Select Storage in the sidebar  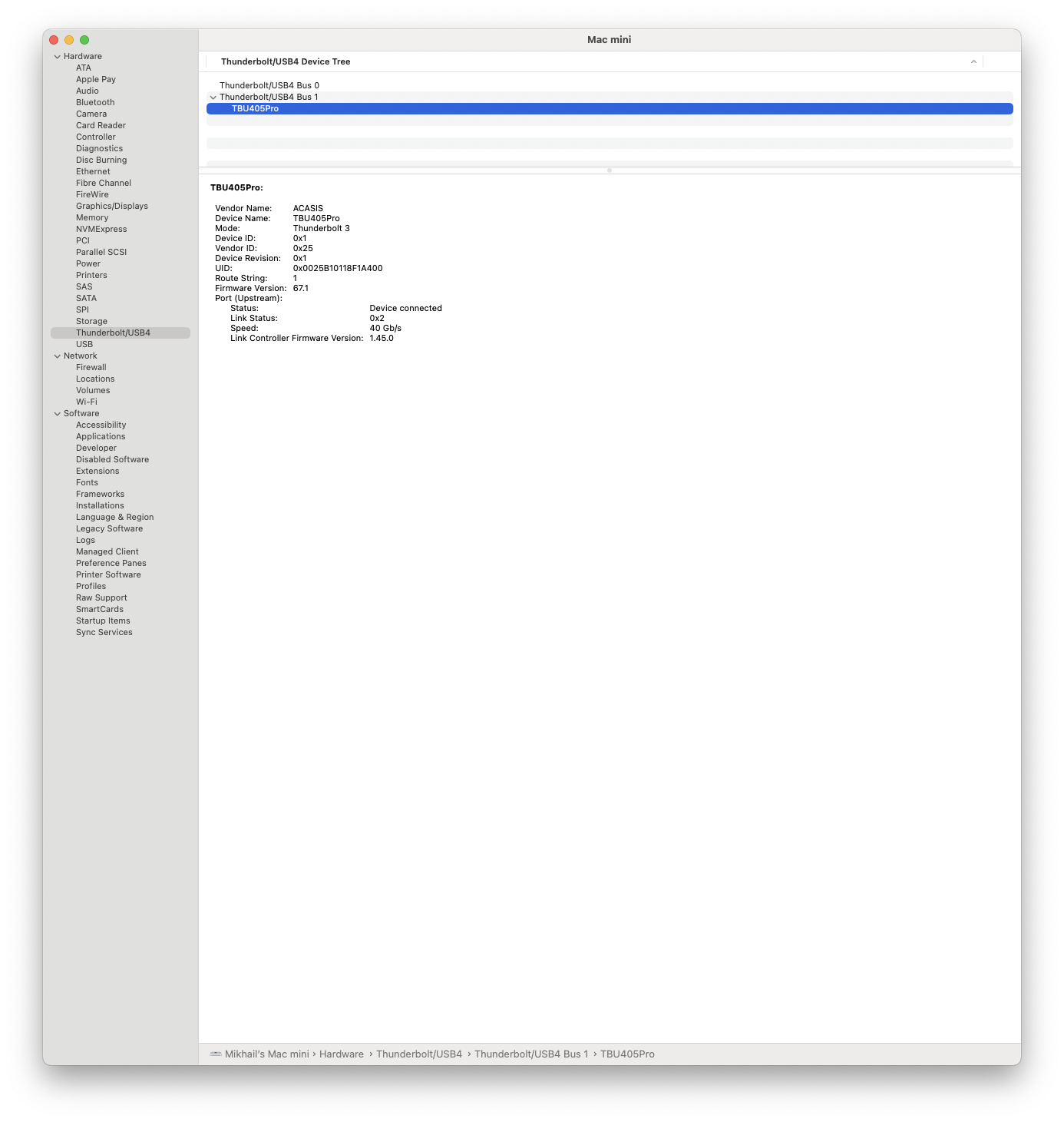(x=91, y=322)
